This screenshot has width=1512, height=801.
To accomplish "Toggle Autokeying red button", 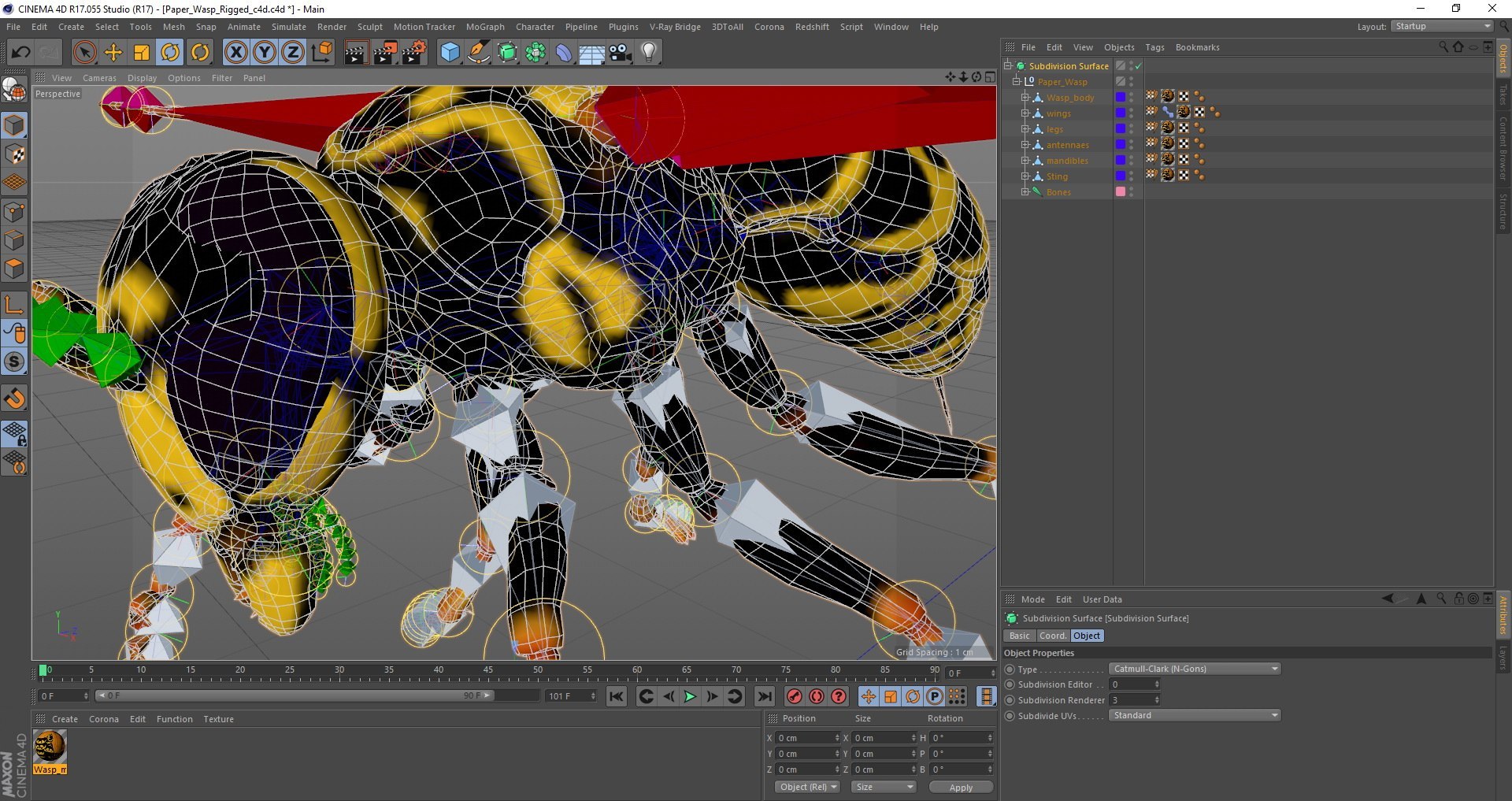I will point(817,696).
